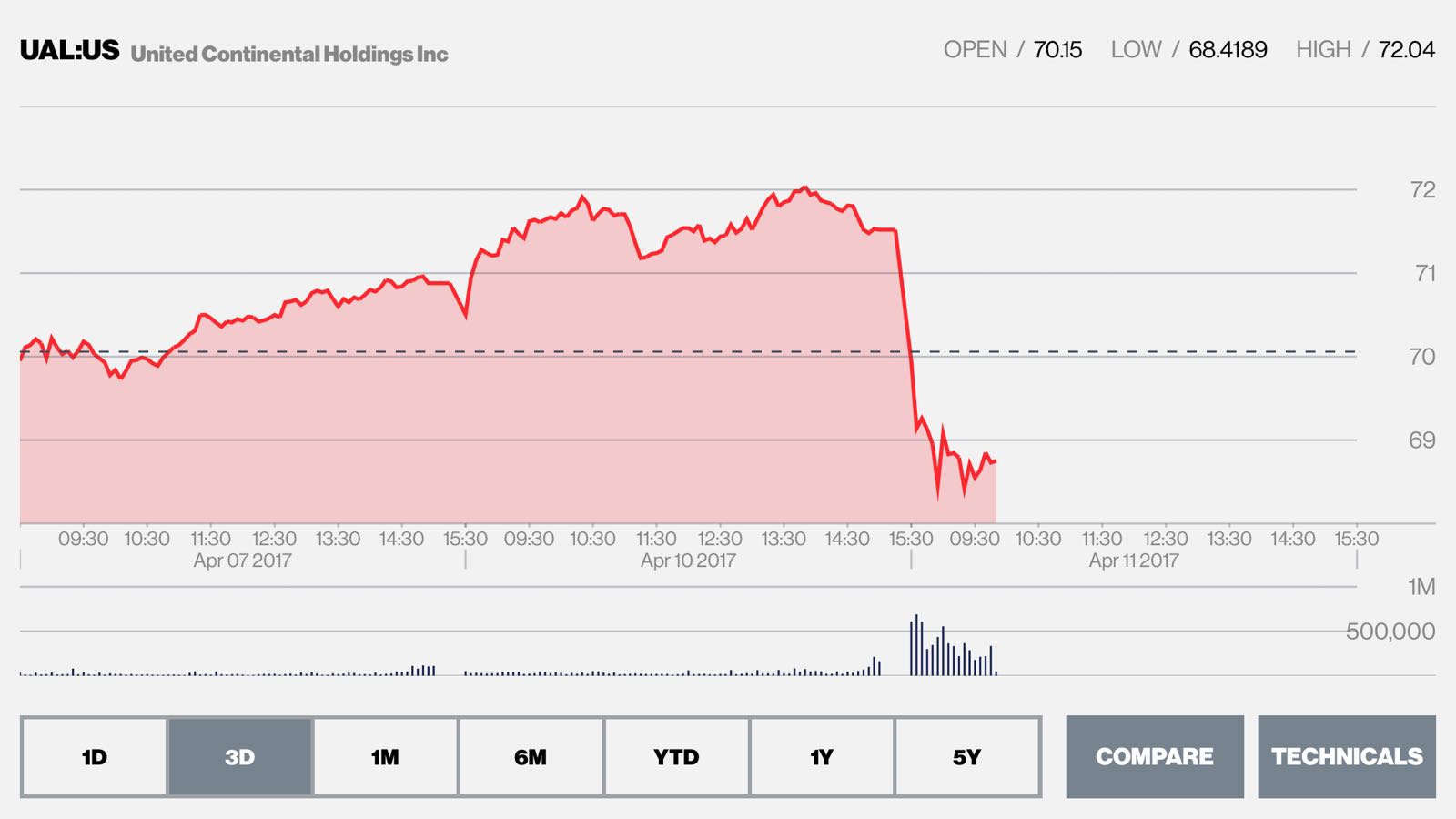Click the 72 price axis label
This screenshot has height=819, width=1456.
pyautogui.click(x=1422, y=190)
